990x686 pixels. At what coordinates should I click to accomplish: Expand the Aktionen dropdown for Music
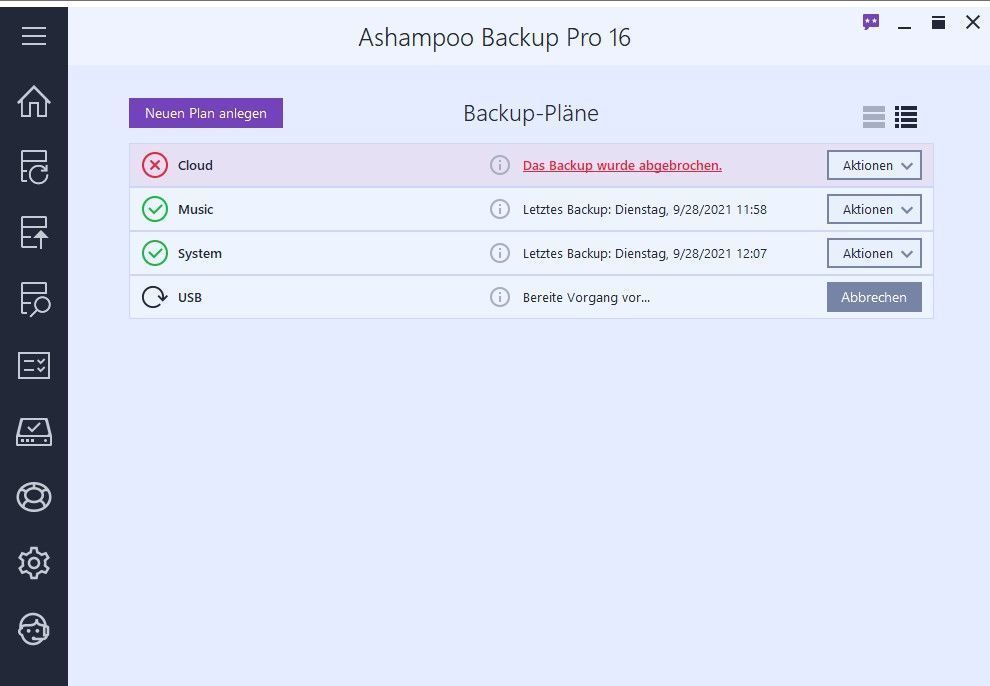pos(874,209)
